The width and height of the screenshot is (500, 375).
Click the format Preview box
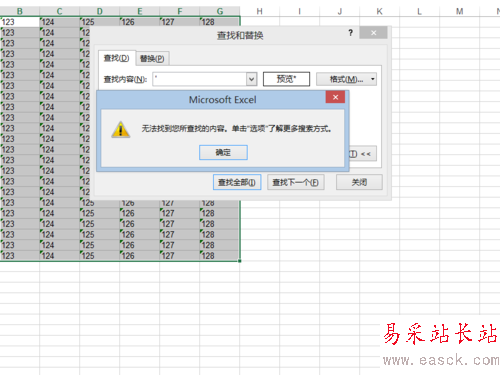click(x=286, y=79)
